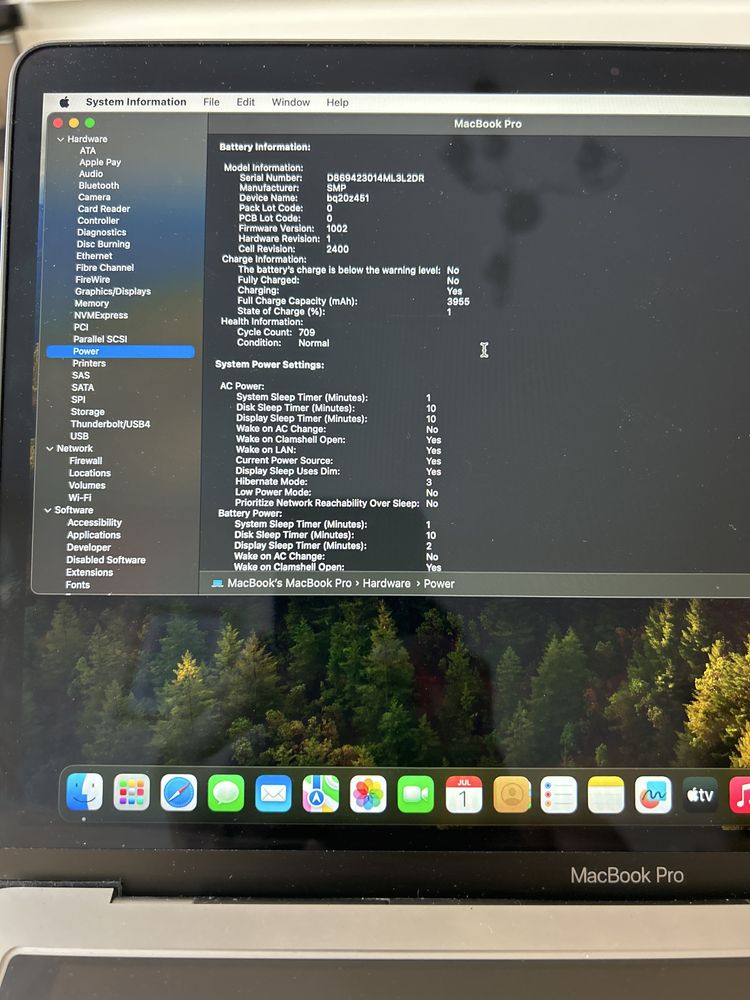The image size is (750, 1000).
Task: Open Contacts app in the Dock
Action: pyautogui.click(x=511, y=795)
